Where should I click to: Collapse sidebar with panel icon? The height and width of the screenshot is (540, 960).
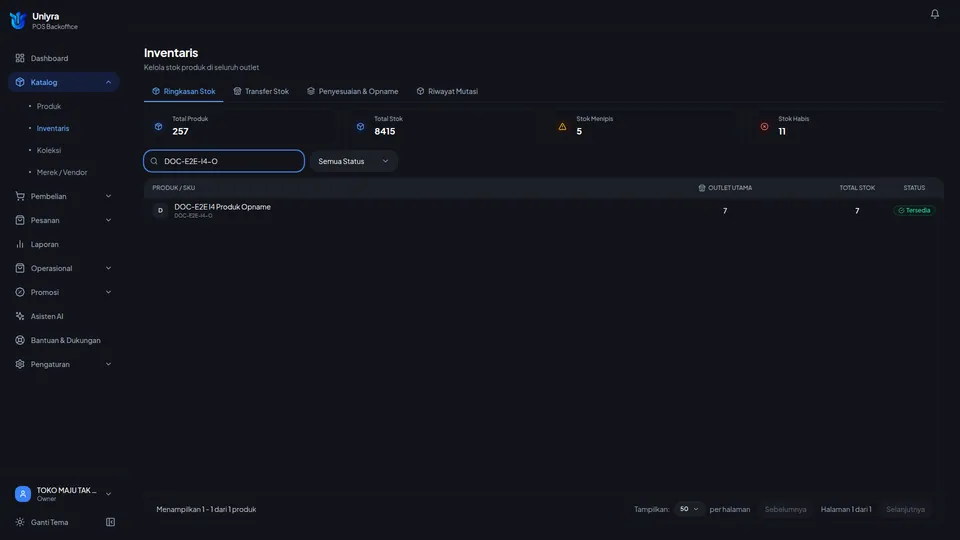tap(110, 522)
